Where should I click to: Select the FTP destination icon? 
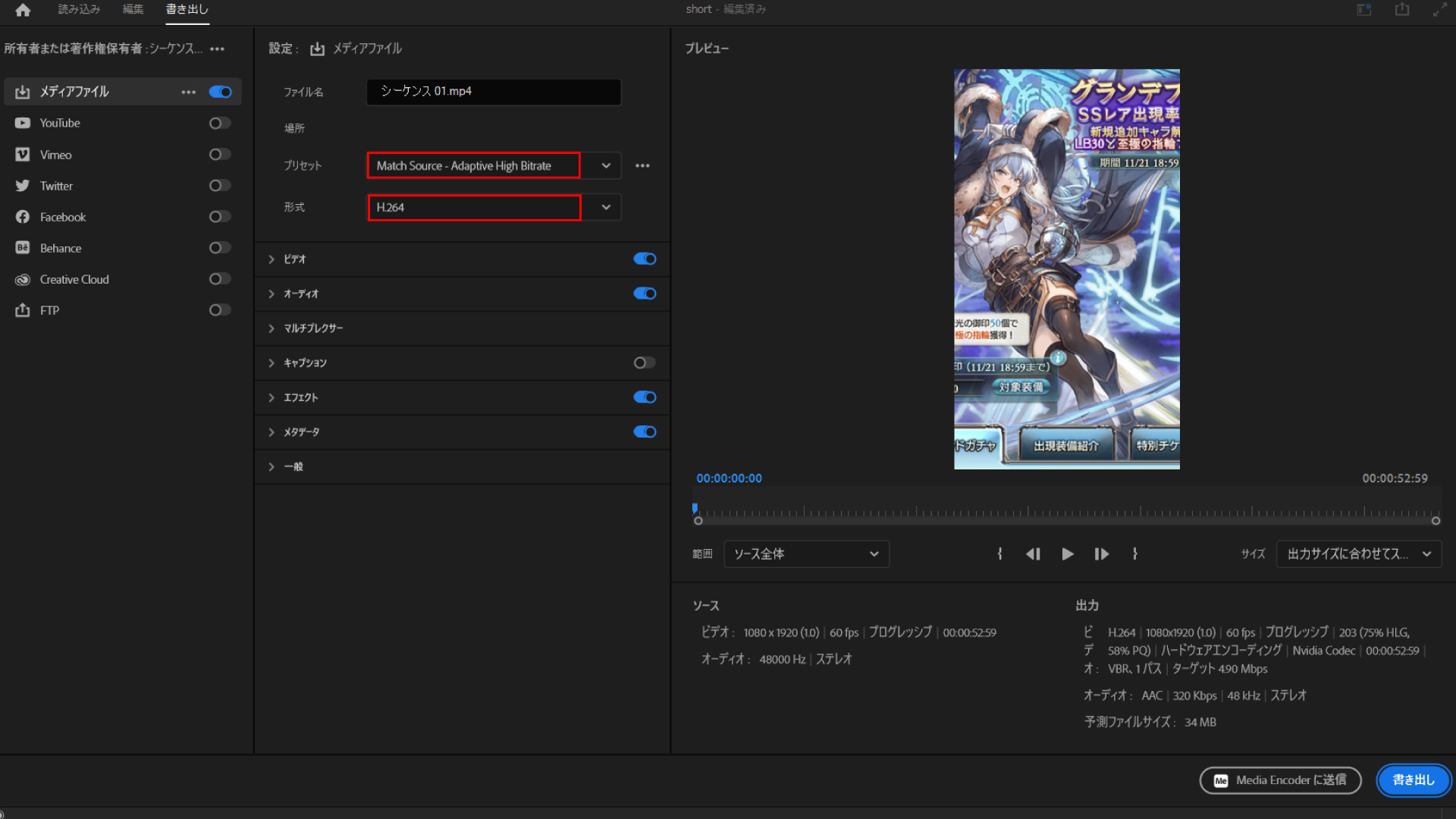(x=24, y=309)
